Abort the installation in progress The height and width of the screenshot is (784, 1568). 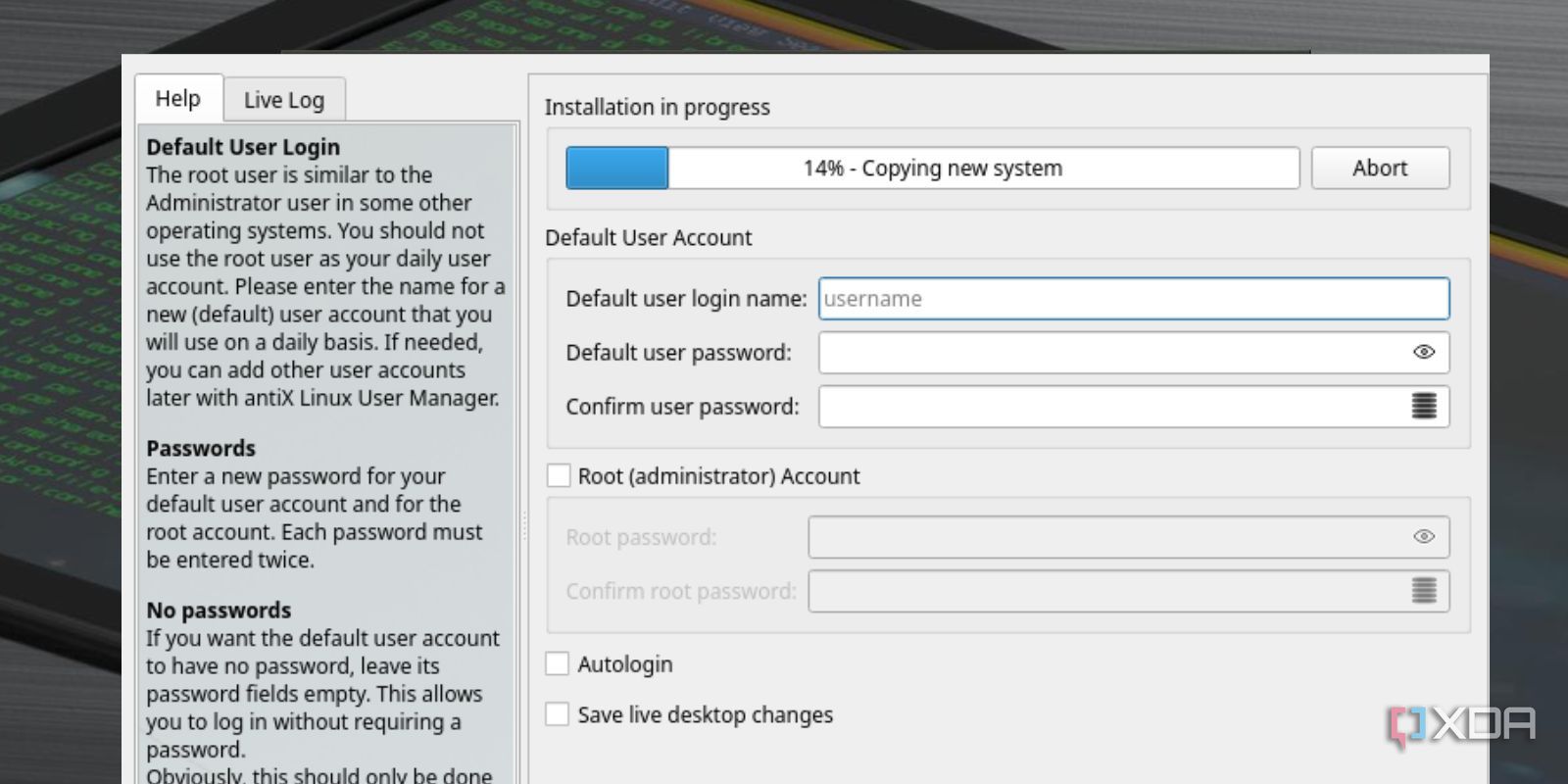coord(1380,168)
